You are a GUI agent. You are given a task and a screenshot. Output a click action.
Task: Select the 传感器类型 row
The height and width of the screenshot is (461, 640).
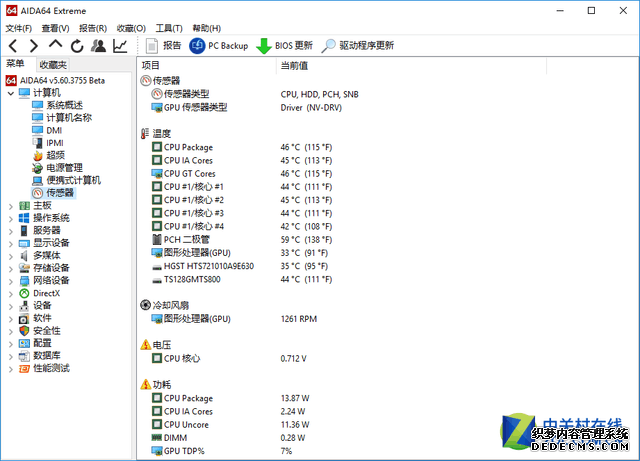255,94
